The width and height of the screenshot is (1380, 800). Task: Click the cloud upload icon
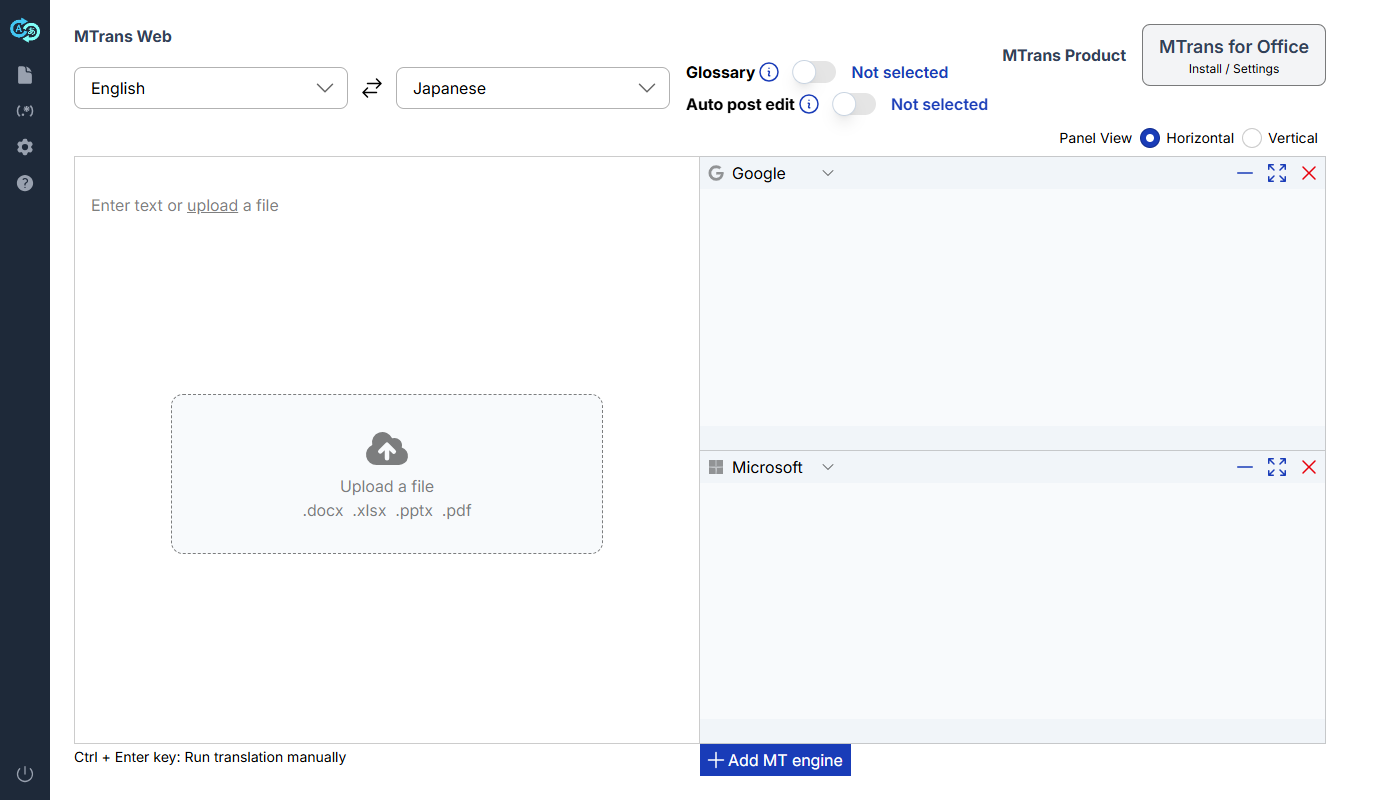tap(387, 449)
